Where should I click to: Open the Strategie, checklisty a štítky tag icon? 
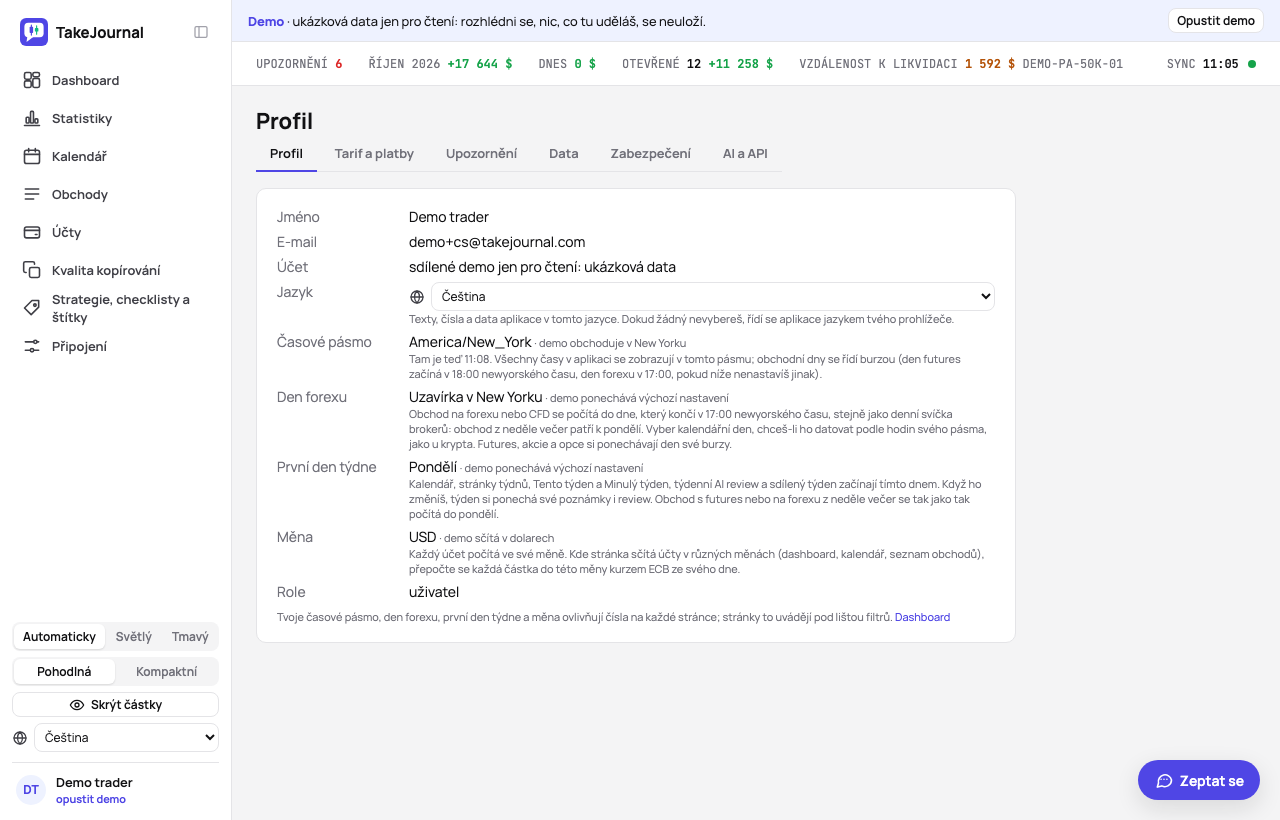pos(32,308)
